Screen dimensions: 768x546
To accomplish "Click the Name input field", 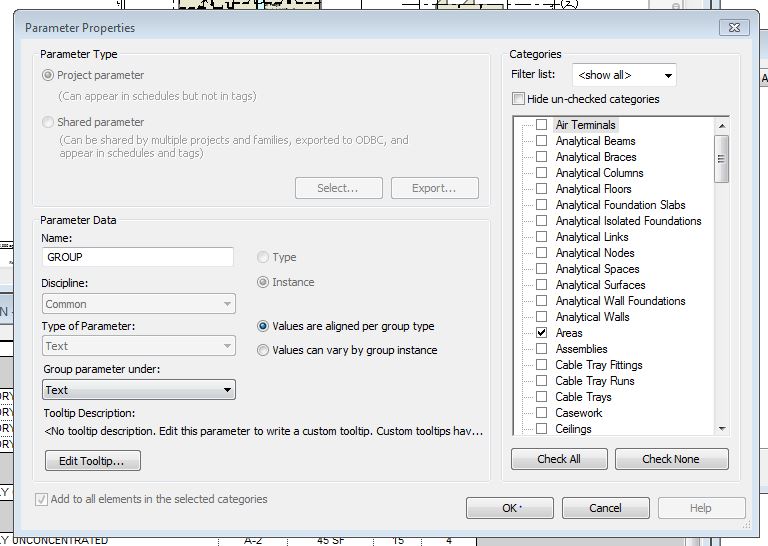I will pyautogui.click(x=138, y=257).
